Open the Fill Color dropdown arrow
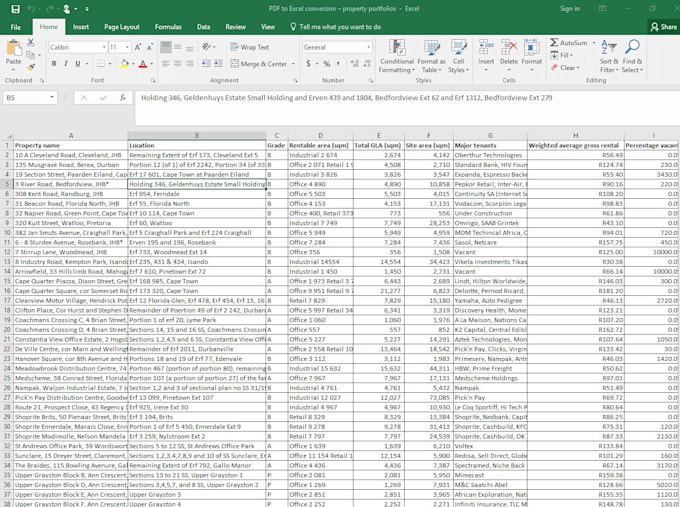 pyautogui.click(x=133, y=64)
